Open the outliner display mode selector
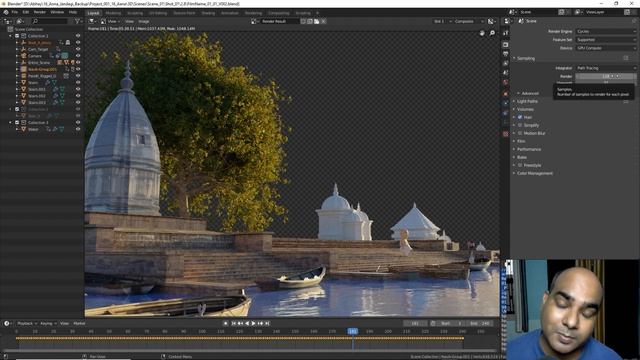 20,21
